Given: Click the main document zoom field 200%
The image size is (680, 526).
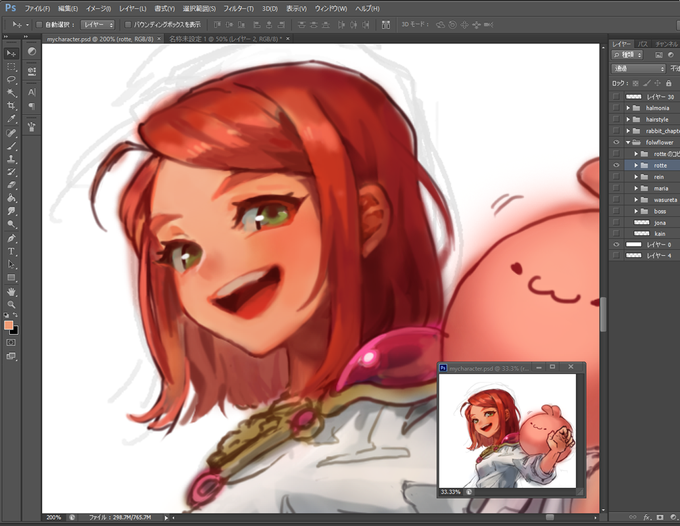Looking at the screenshot, I should tap(54, 517).
